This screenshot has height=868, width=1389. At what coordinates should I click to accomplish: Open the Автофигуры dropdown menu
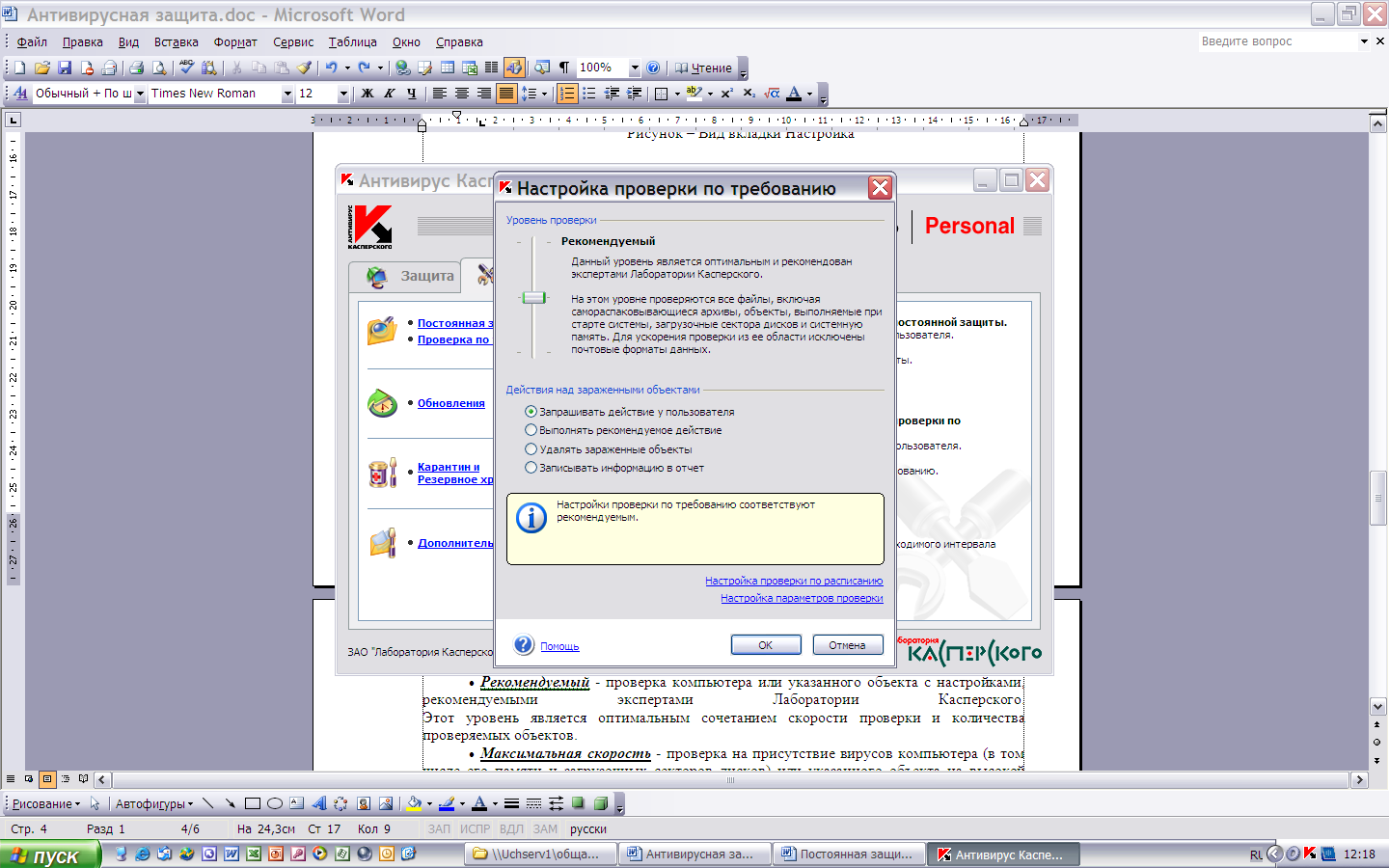[x=154, y=803]
